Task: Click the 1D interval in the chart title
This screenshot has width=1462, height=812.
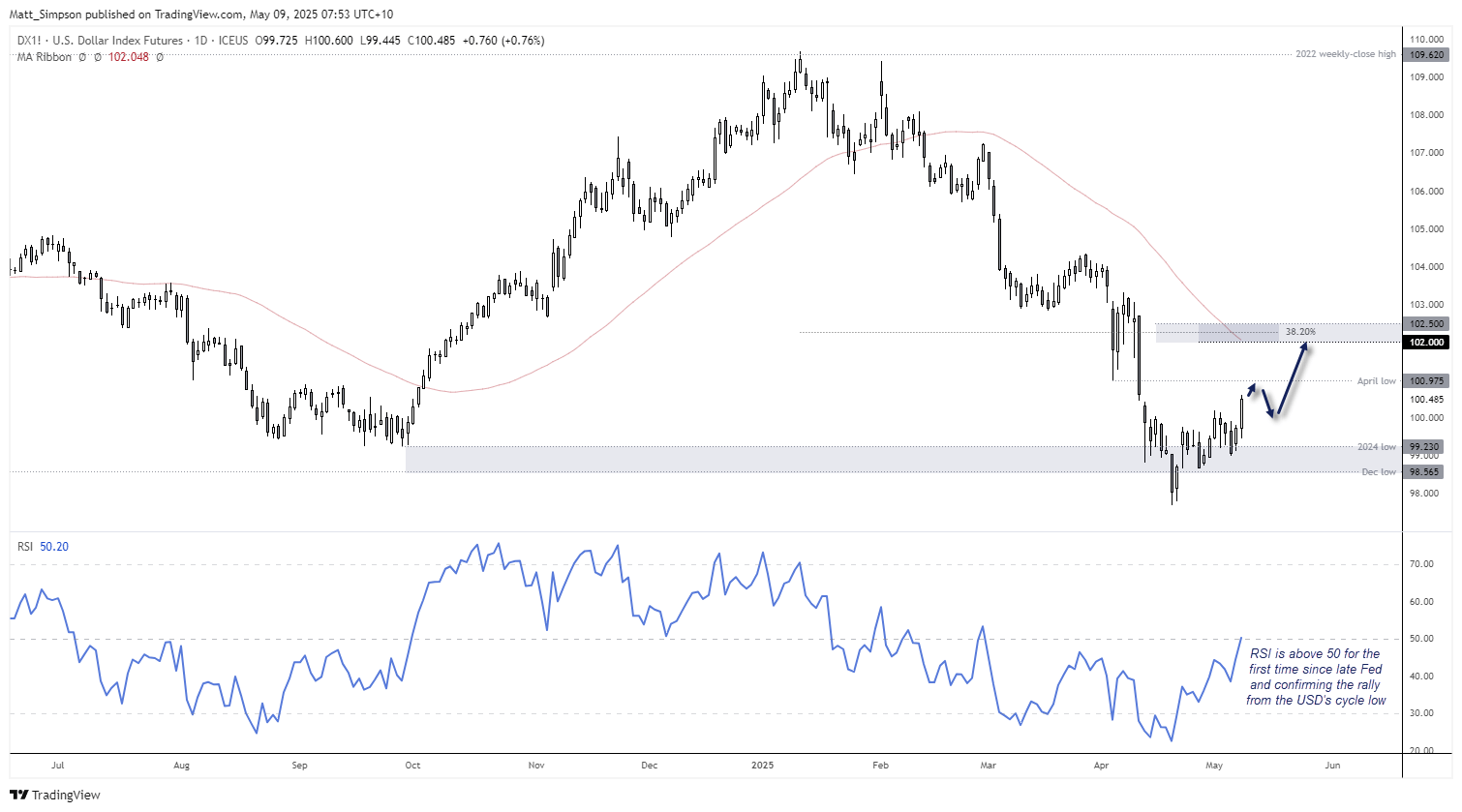Action: [200, 41]
